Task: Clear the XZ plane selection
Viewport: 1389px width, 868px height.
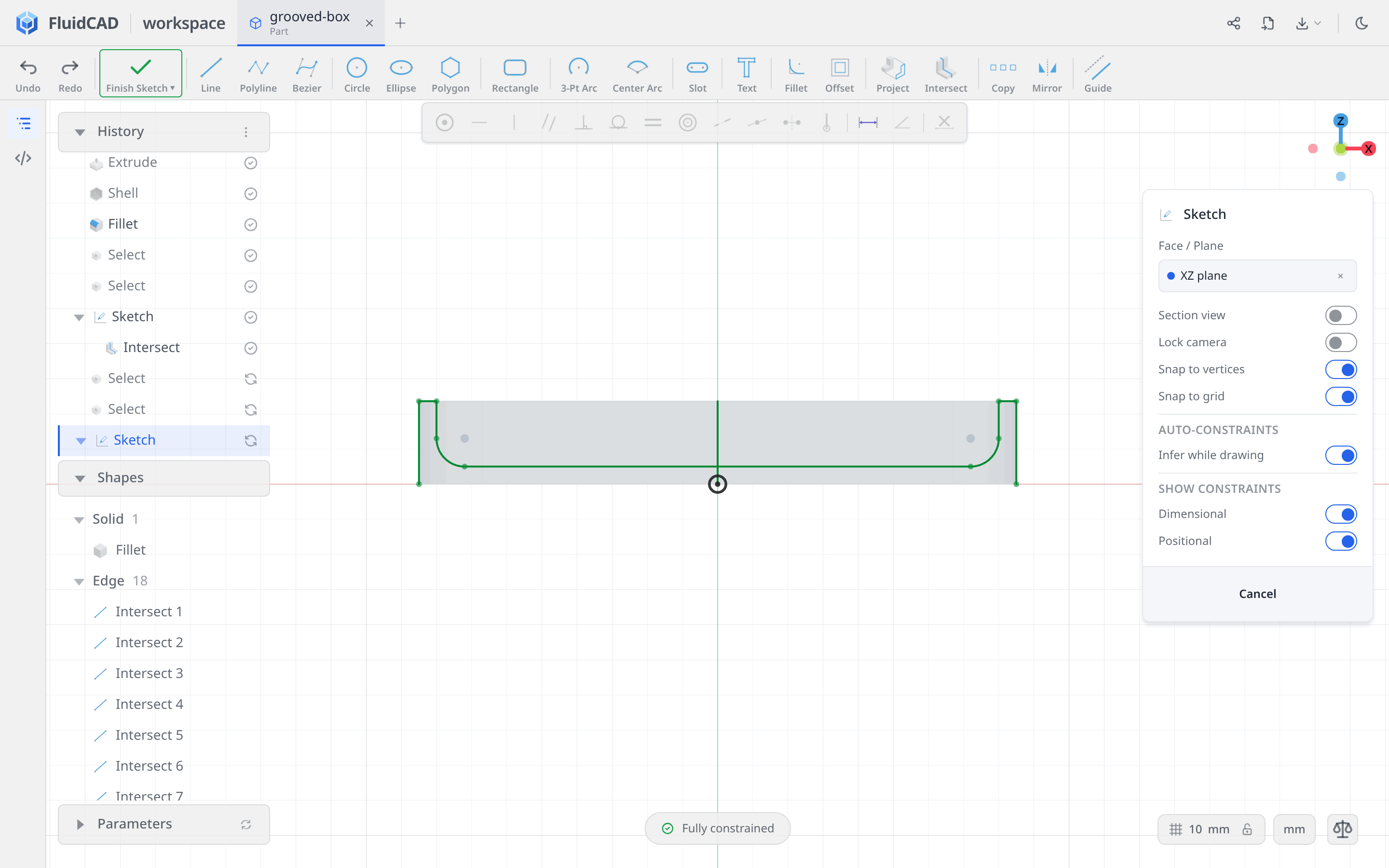Action: click(1340, 276)
